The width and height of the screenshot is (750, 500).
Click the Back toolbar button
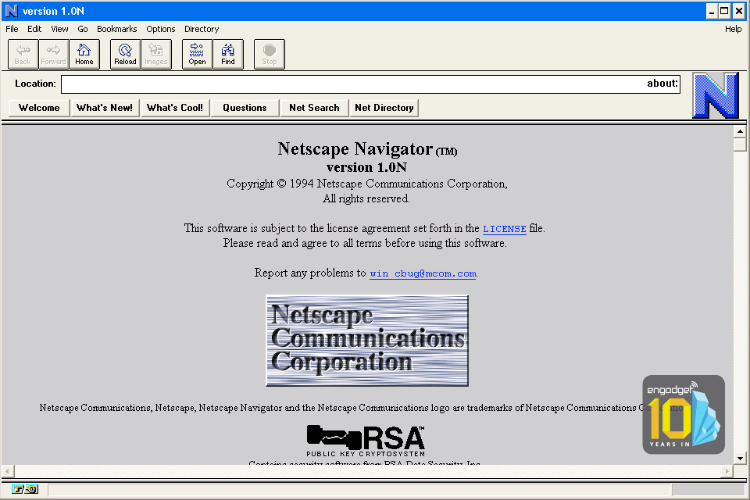coord(23,54)
